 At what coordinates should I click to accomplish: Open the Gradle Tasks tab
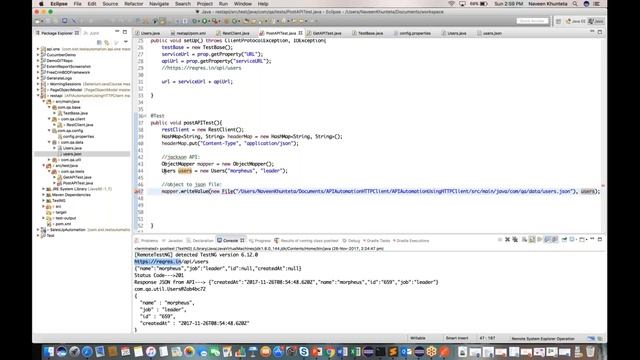376,241
